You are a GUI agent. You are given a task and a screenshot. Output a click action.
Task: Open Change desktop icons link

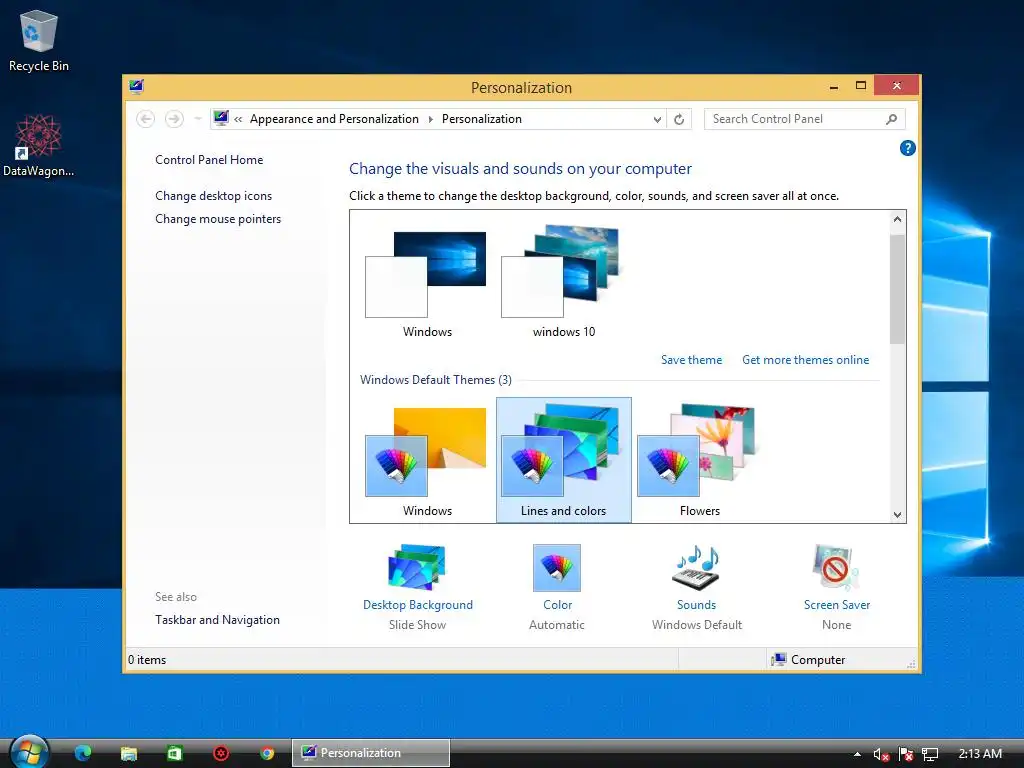[x=214, y=196]
